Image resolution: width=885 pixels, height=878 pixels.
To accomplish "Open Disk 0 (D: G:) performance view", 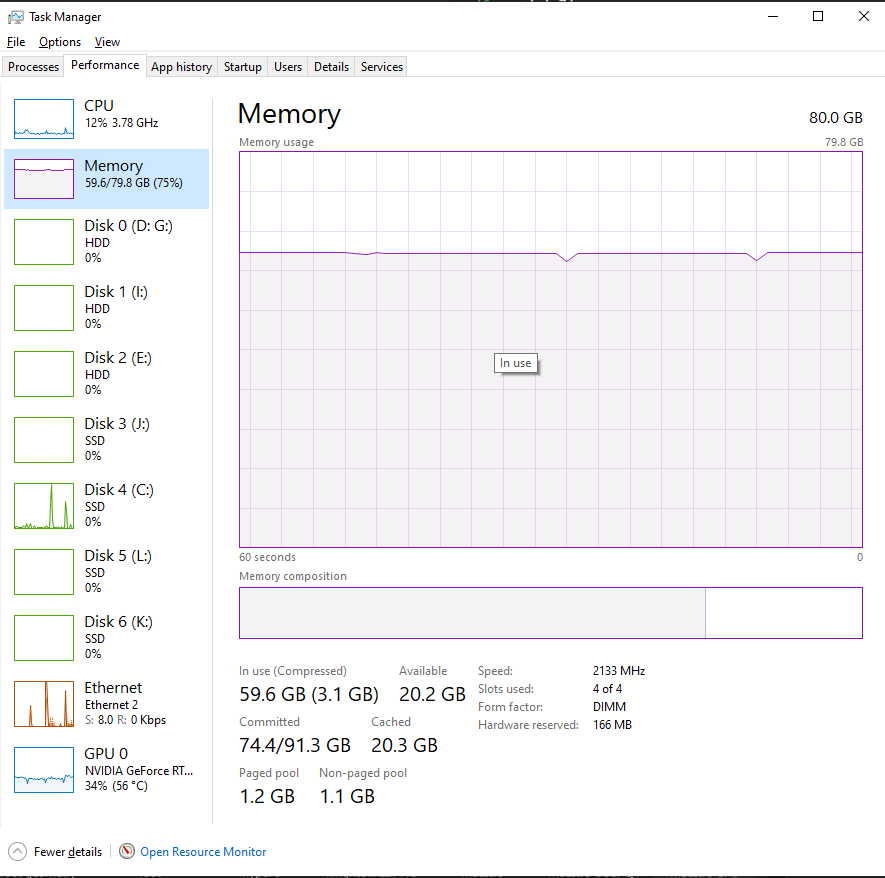I will (106, 242).
